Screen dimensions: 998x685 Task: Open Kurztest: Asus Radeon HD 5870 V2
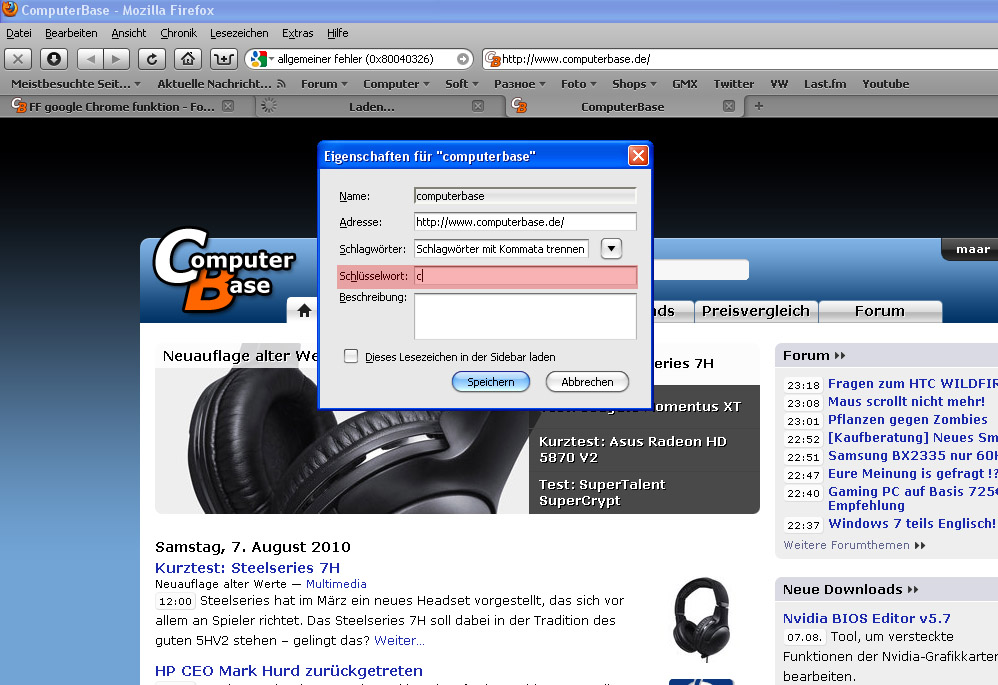point(633,449)
